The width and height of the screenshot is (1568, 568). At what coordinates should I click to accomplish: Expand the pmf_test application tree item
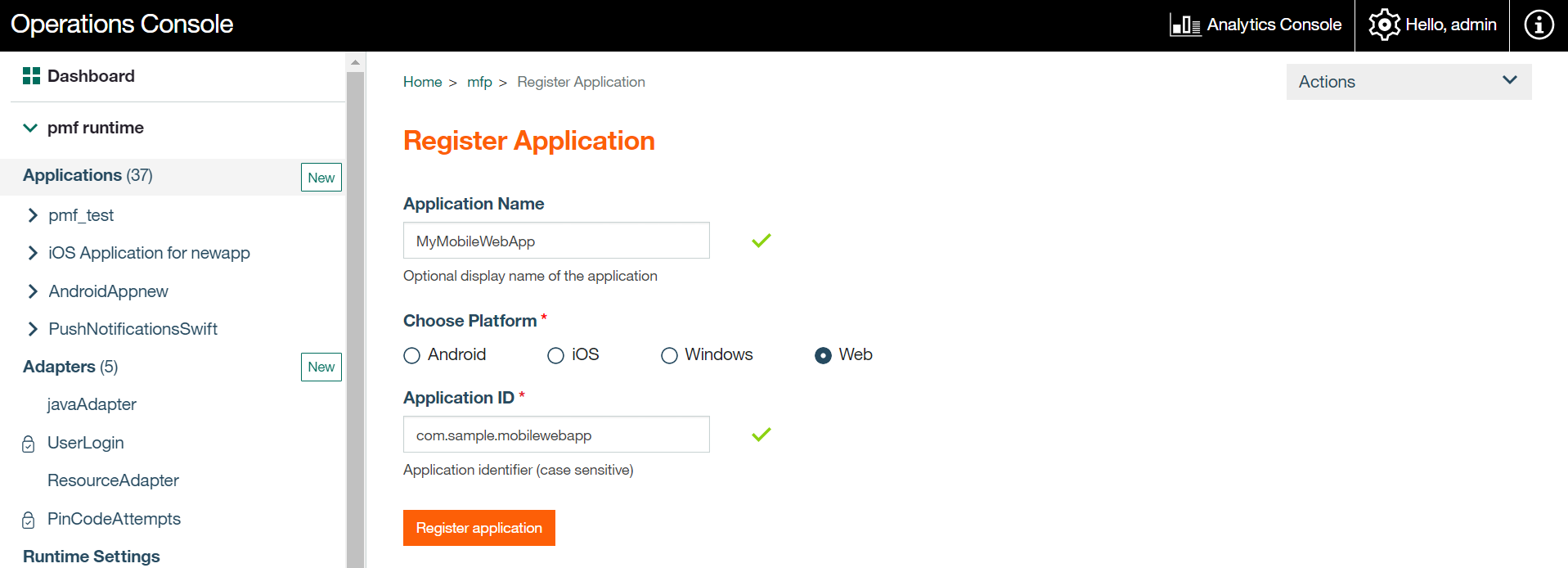(33, 215)
